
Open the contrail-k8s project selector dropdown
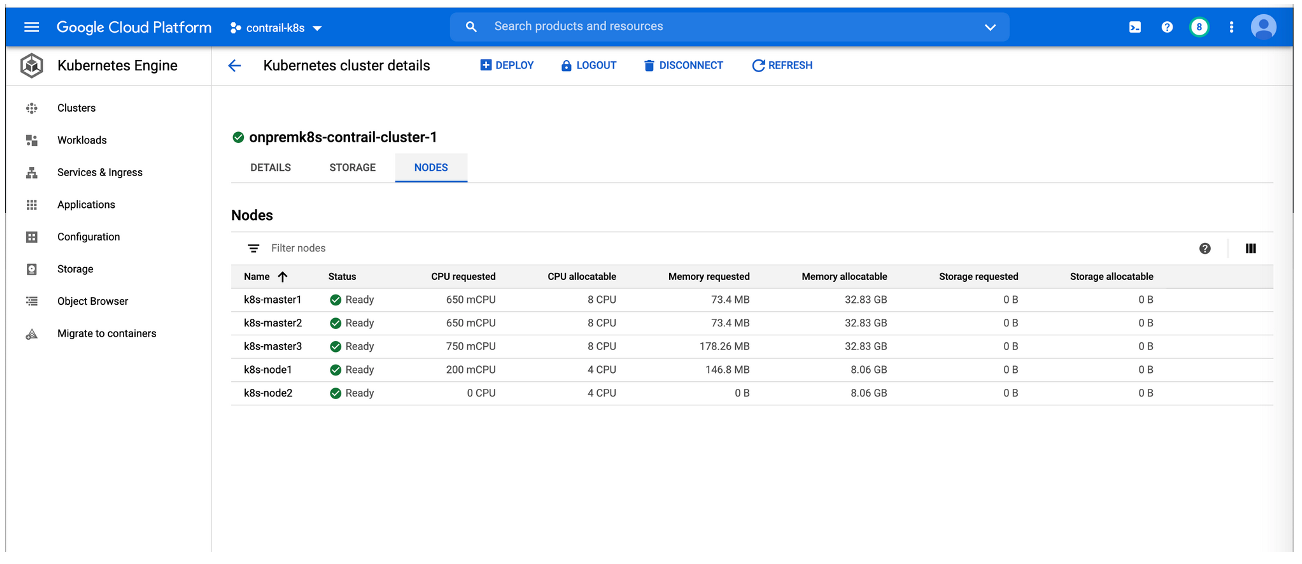coord(276,28)
